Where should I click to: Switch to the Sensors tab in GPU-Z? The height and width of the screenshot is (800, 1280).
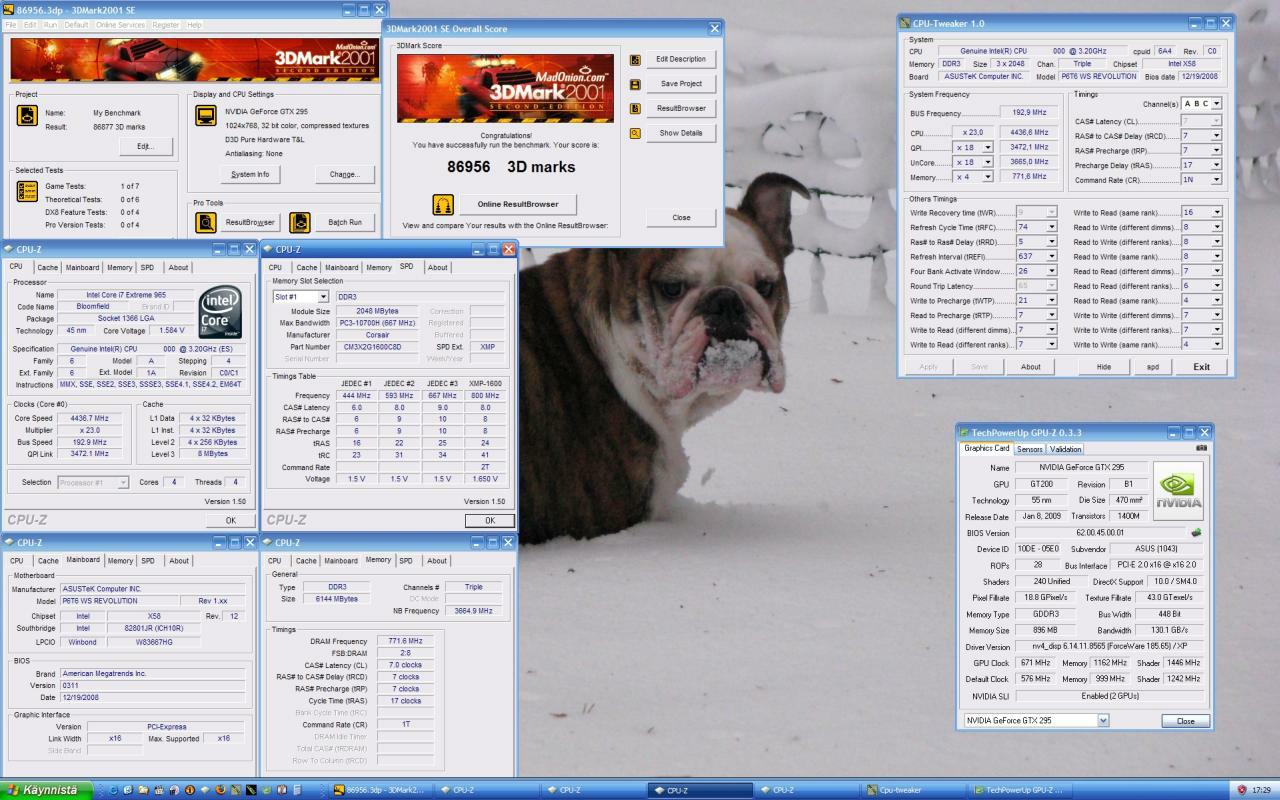[1030, 449]
